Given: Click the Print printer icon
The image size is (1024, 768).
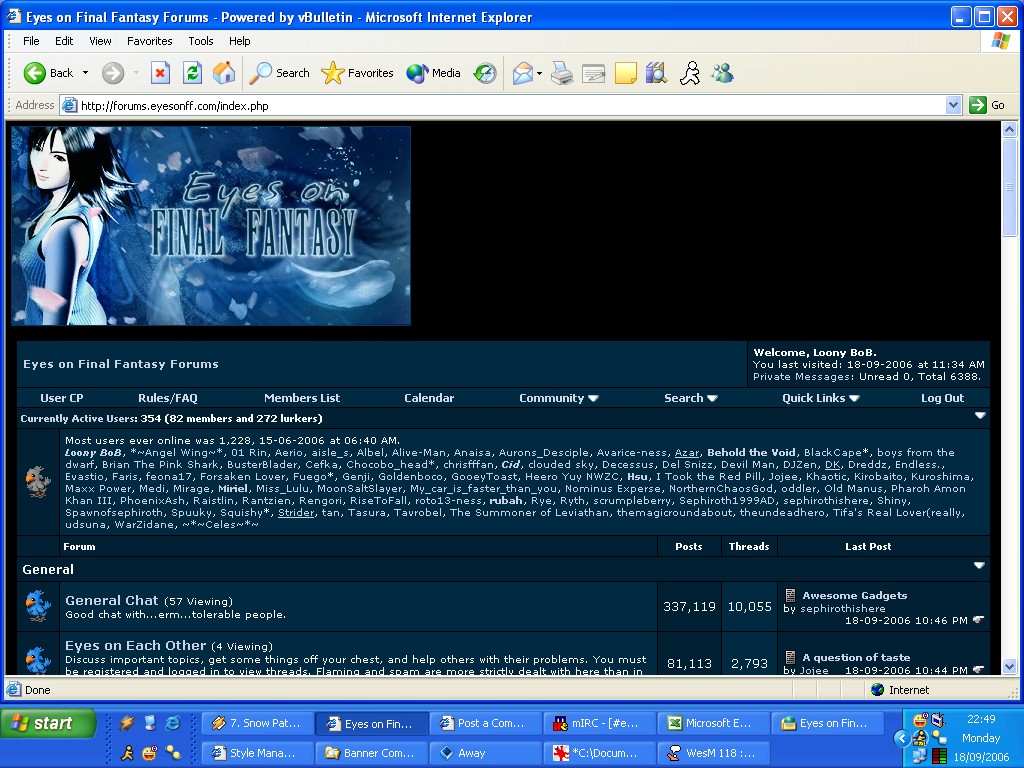Looking at the screenshot, I should point(562,73).
